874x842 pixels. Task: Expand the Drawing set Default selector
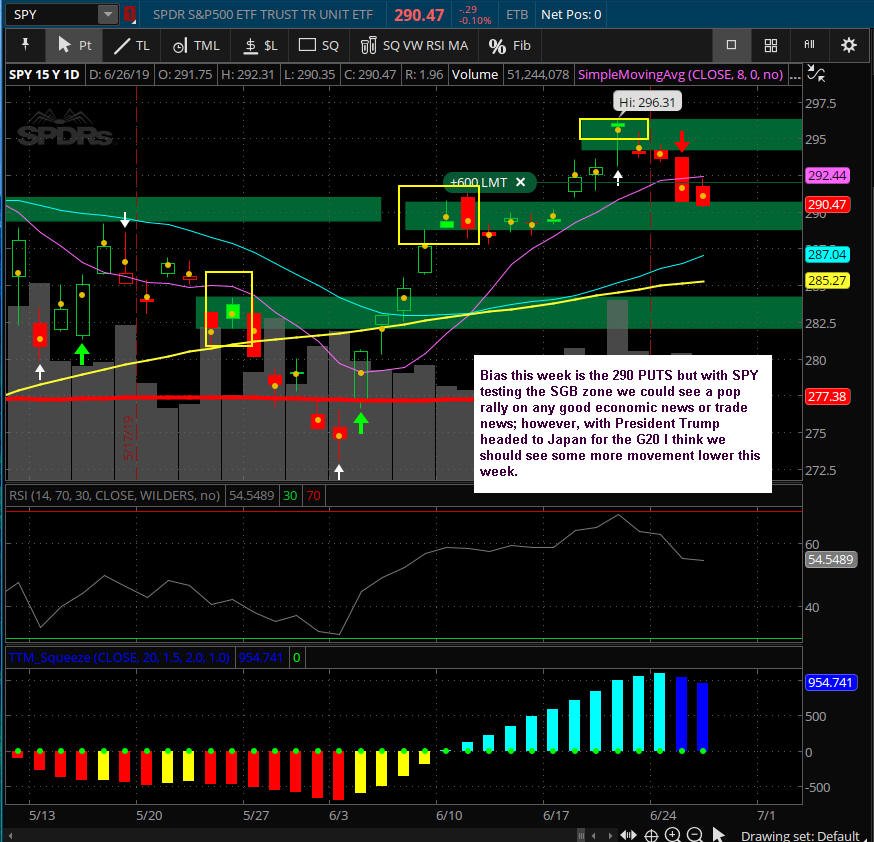[800, 835]
